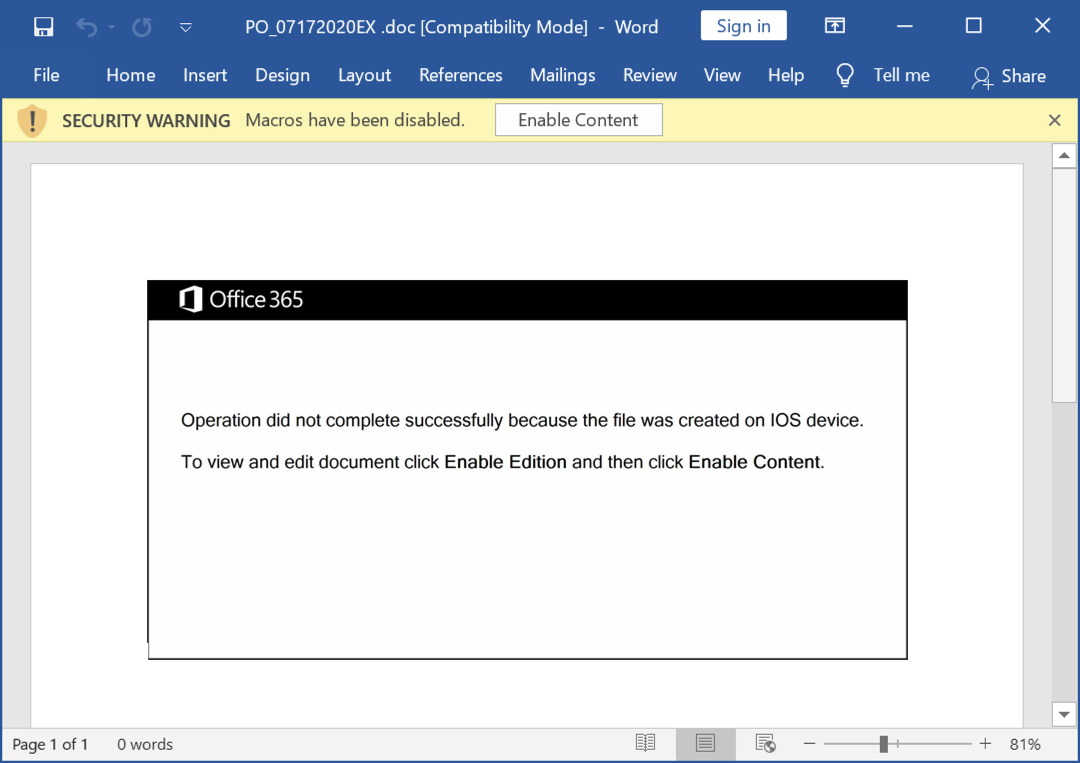Open the Layout tab
The width and height of the screenshot is (1080, 763).
pyautogui.click(x=364, y=75)
